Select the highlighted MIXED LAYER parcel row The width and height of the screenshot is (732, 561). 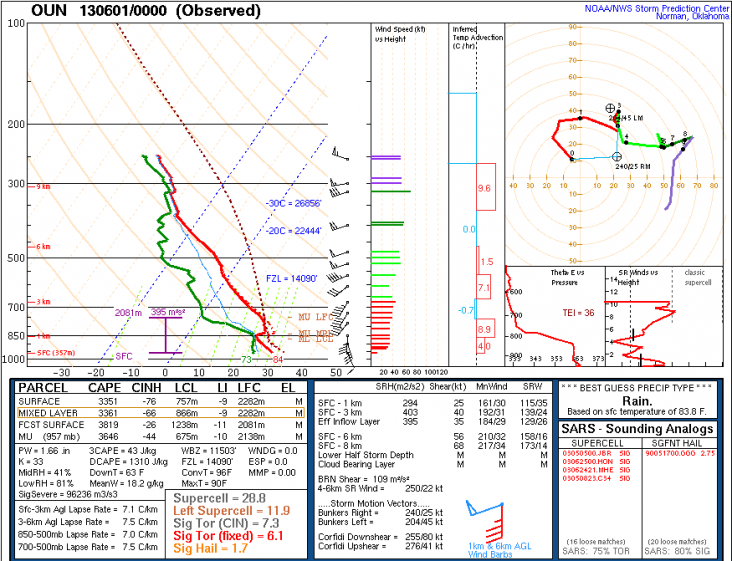150,411
